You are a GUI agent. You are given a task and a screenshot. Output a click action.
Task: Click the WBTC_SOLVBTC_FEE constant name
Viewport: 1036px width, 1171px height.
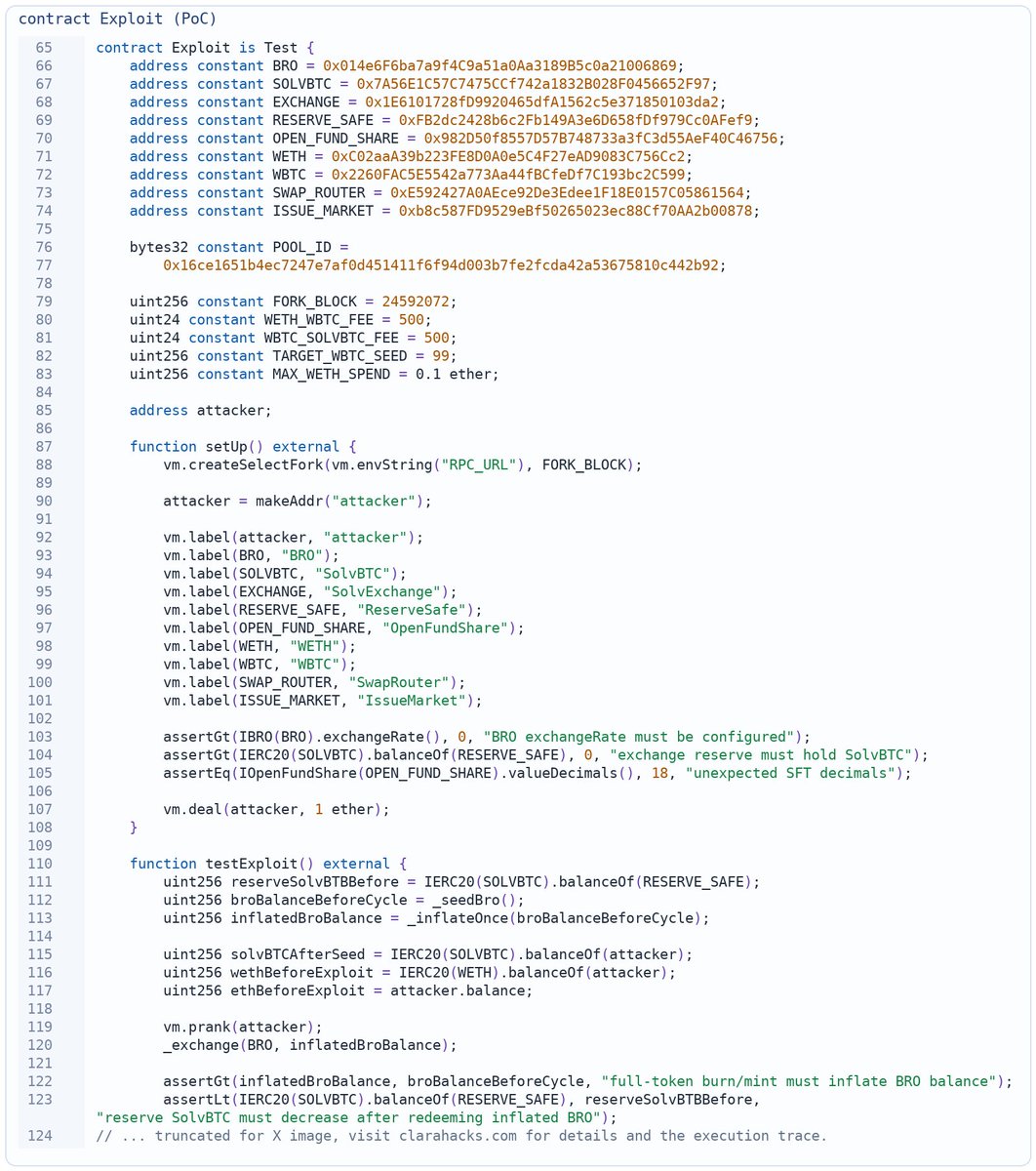point(331,339)
